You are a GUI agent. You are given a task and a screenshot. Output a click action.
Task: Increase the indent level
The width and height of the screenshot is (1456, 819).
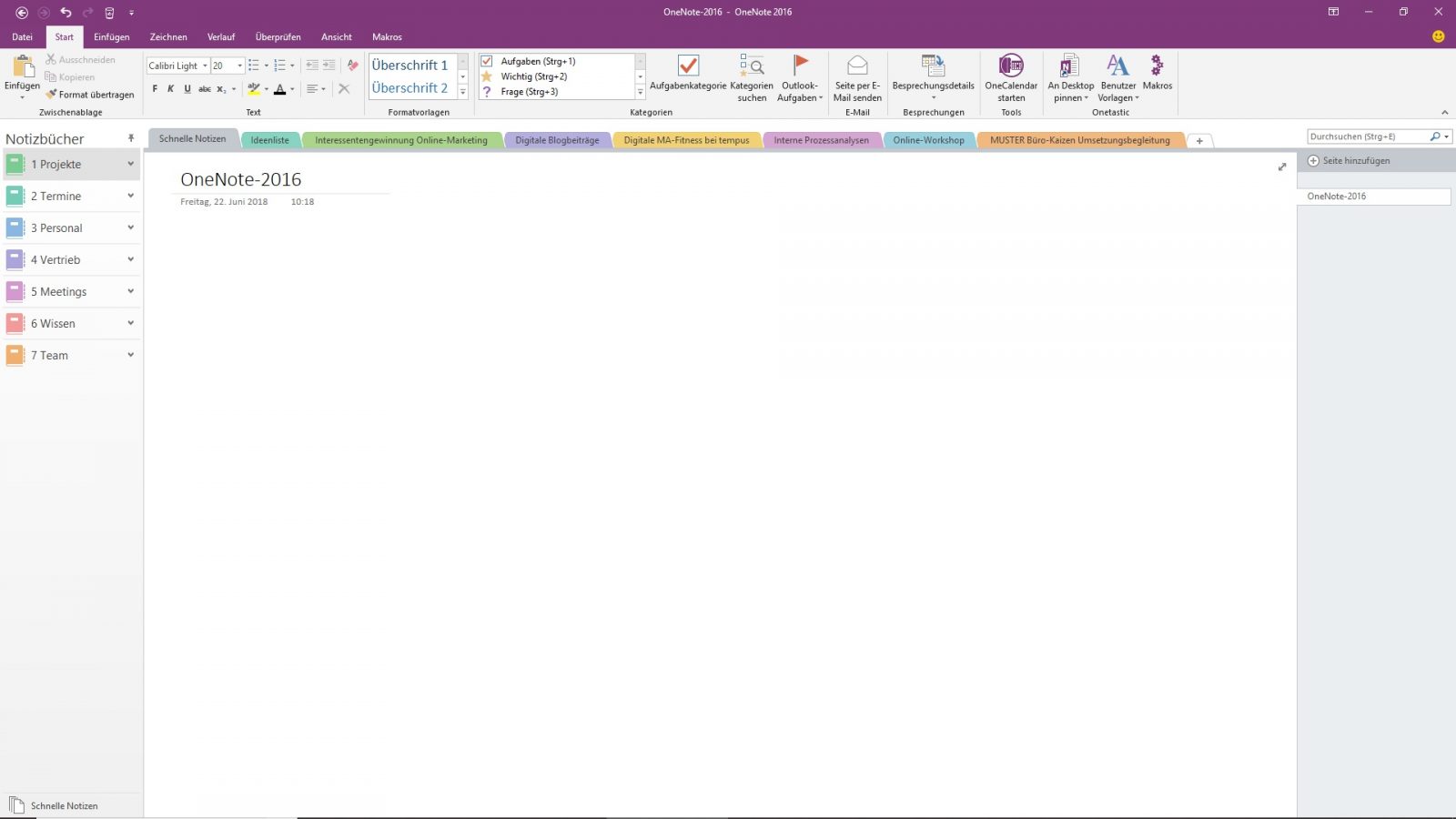click(329, 66)
